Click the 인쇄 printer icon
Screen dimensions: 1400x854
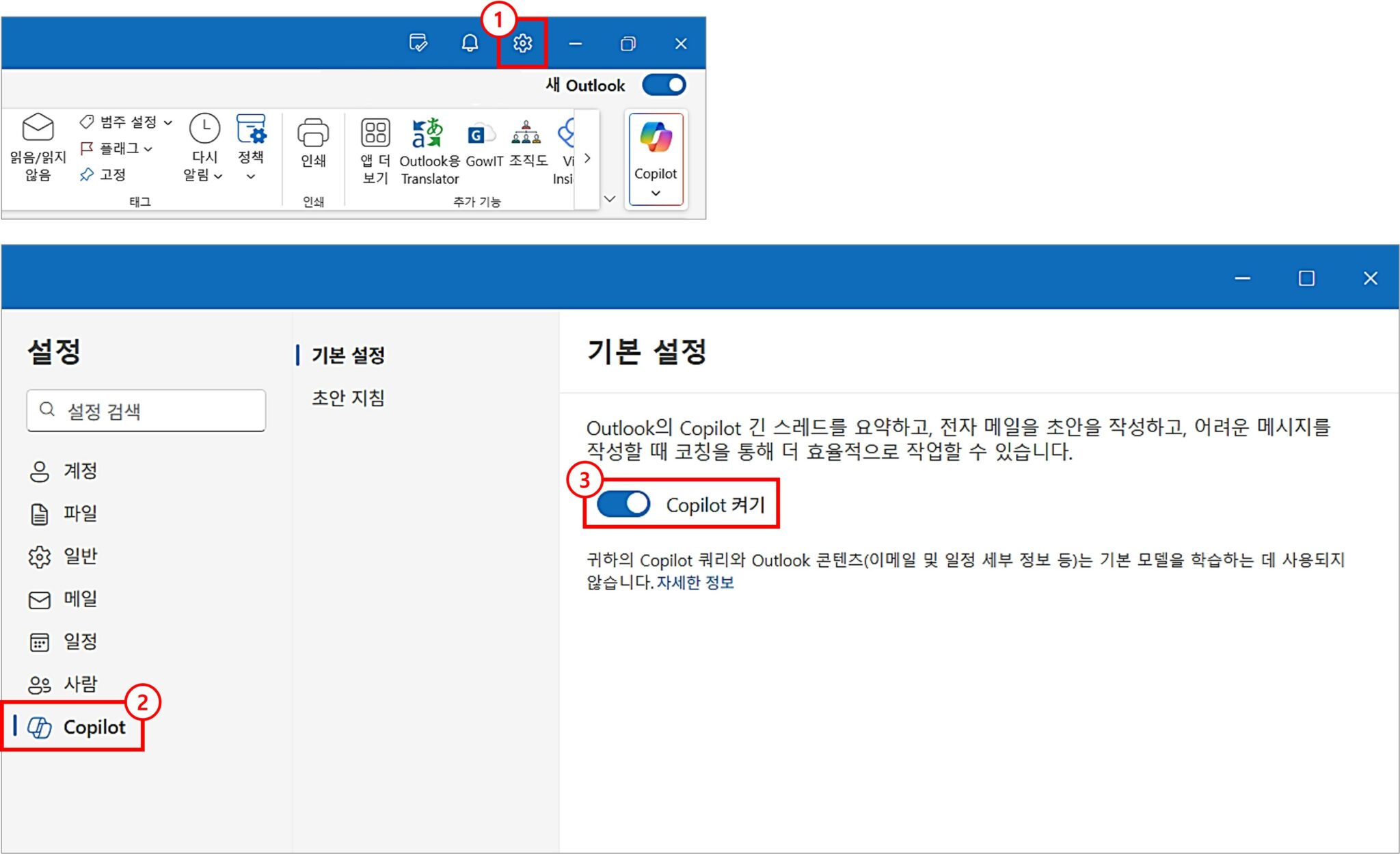(313, 133)
